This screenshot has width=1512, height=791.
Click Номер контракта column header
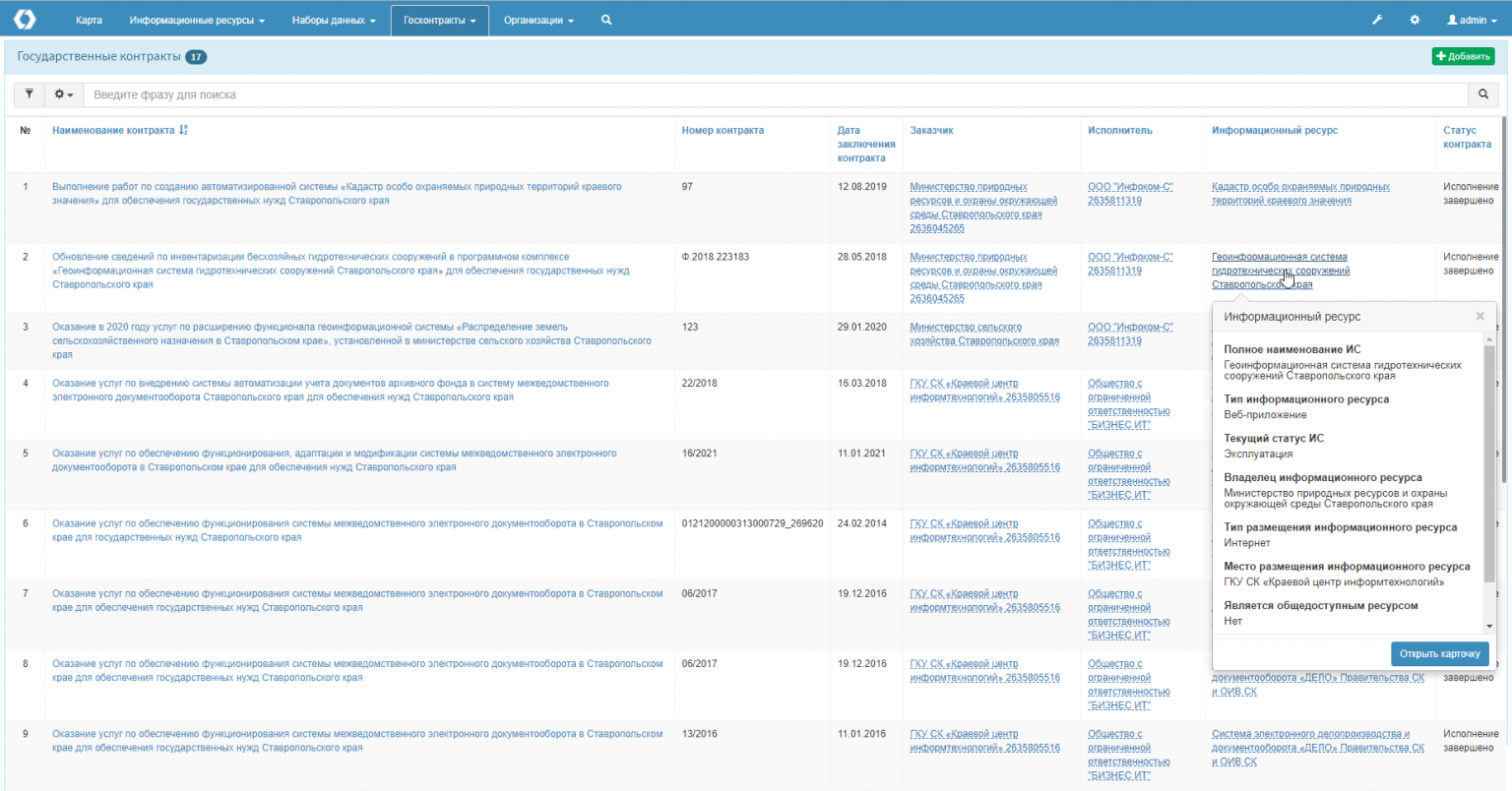point(723,130)
